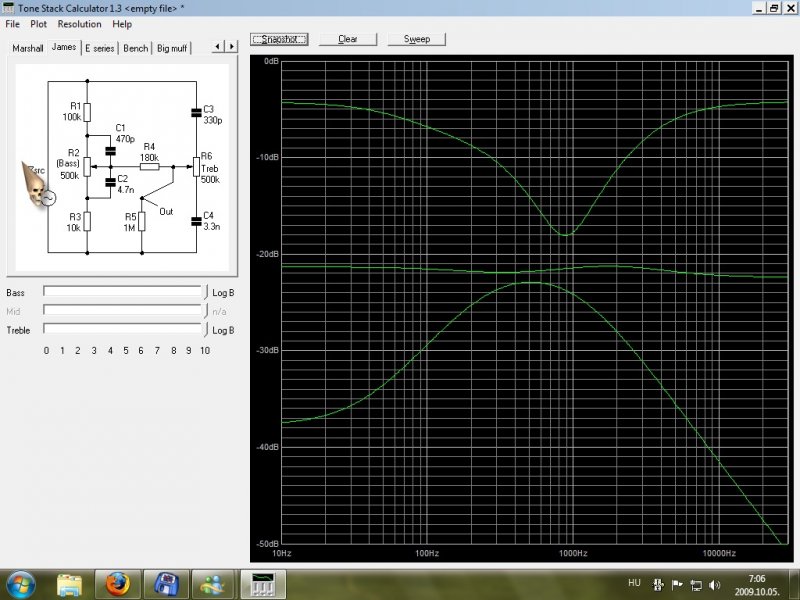
Task: Select the R3 10k resistor
Action: click(x=87, y=222)
